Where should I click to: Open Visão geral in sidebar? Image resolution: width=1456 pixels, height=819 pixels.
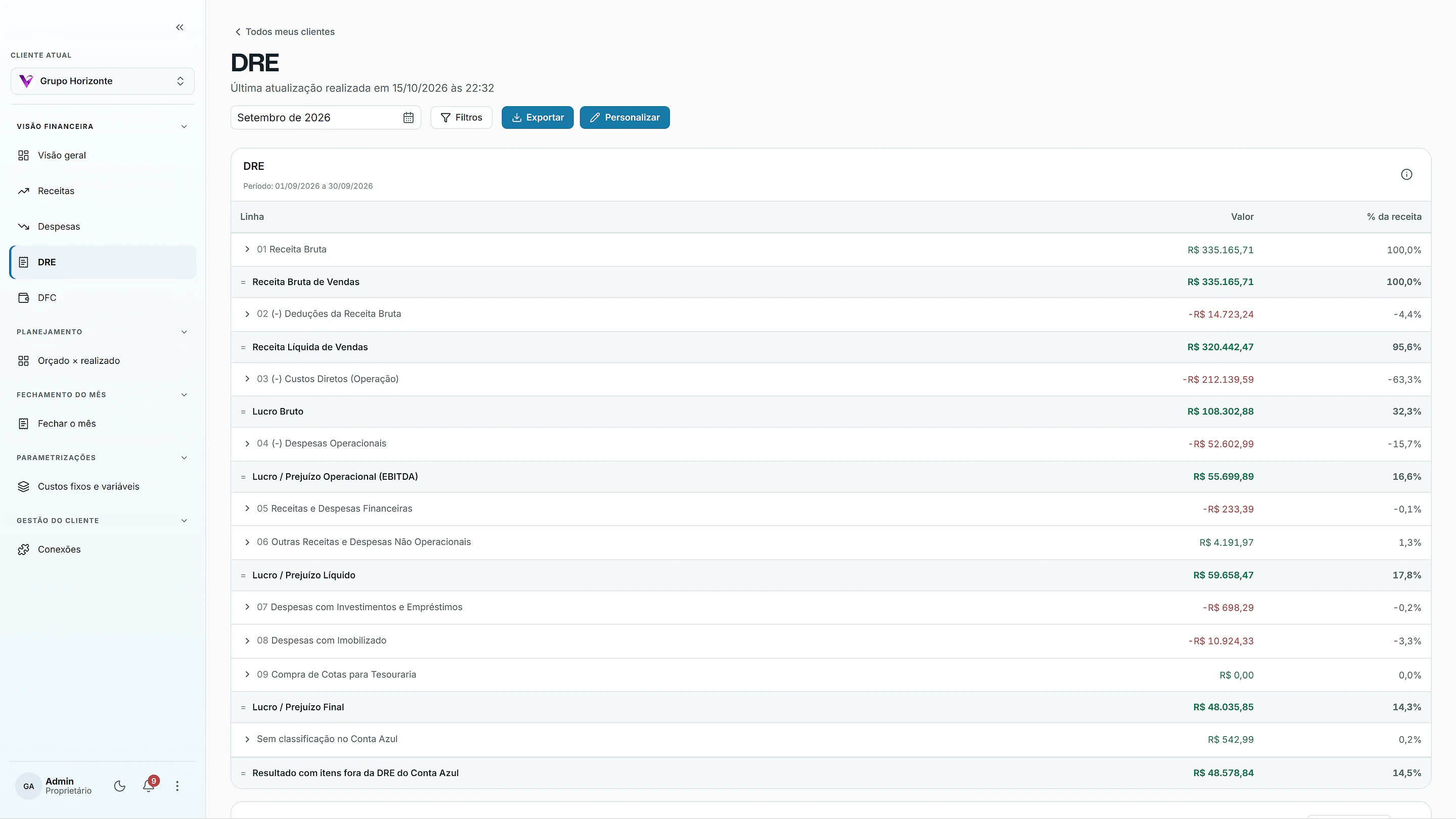[x=102, y=155]
